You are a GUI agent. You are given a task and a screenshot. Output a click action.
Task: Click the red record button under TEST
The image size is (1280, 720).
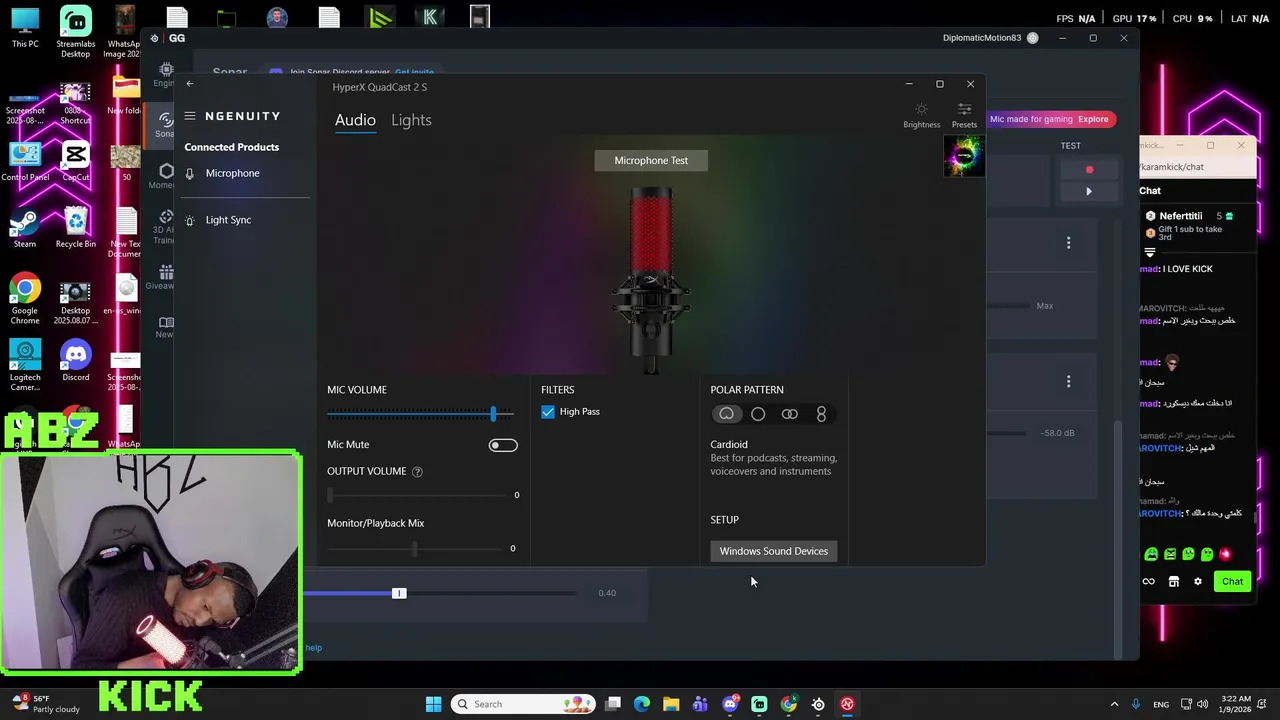pyautogui.click(x=1089, y=170)
